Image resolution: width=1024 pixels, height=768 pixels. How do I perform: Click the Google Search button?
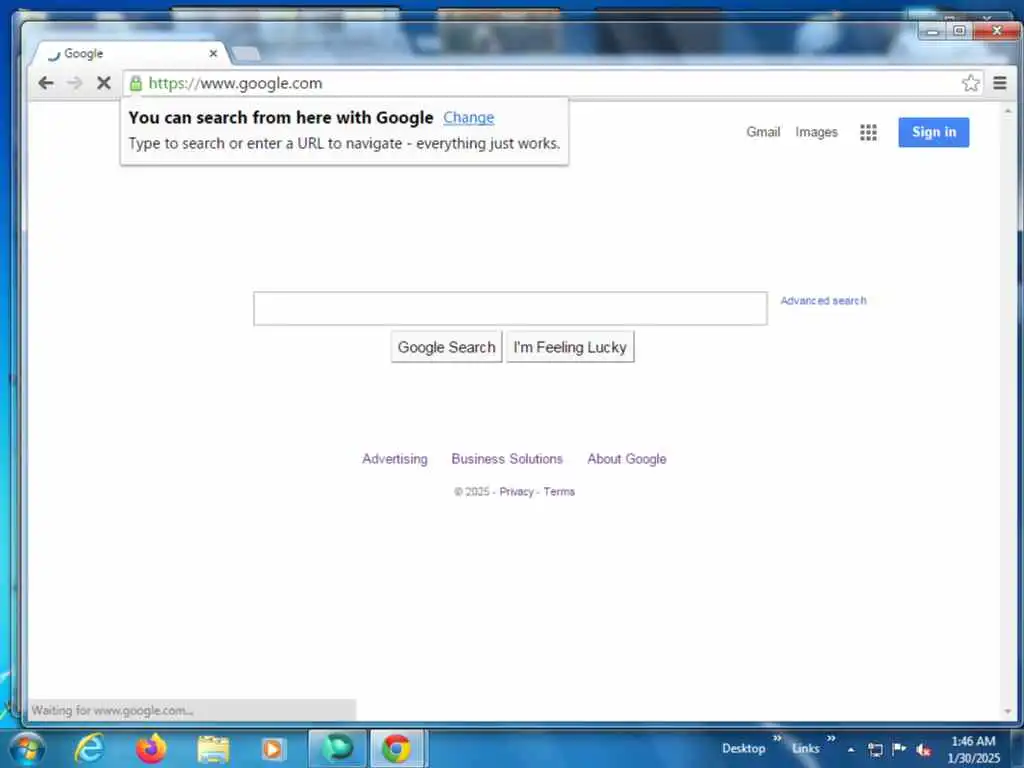(x=447, y=347)
